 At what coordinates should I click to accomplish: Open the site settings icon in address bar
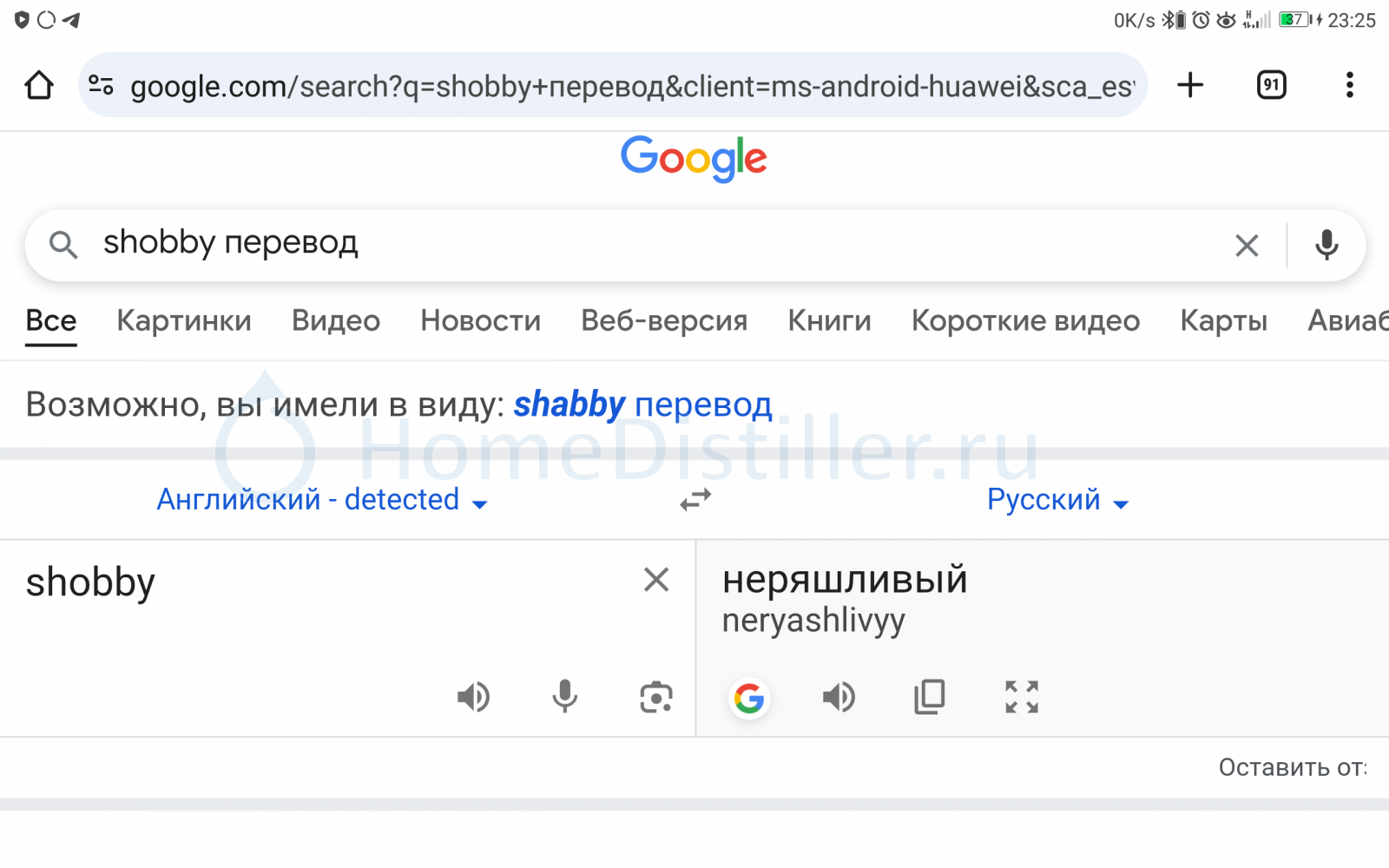pyautogui.click(x=101, y=85)
